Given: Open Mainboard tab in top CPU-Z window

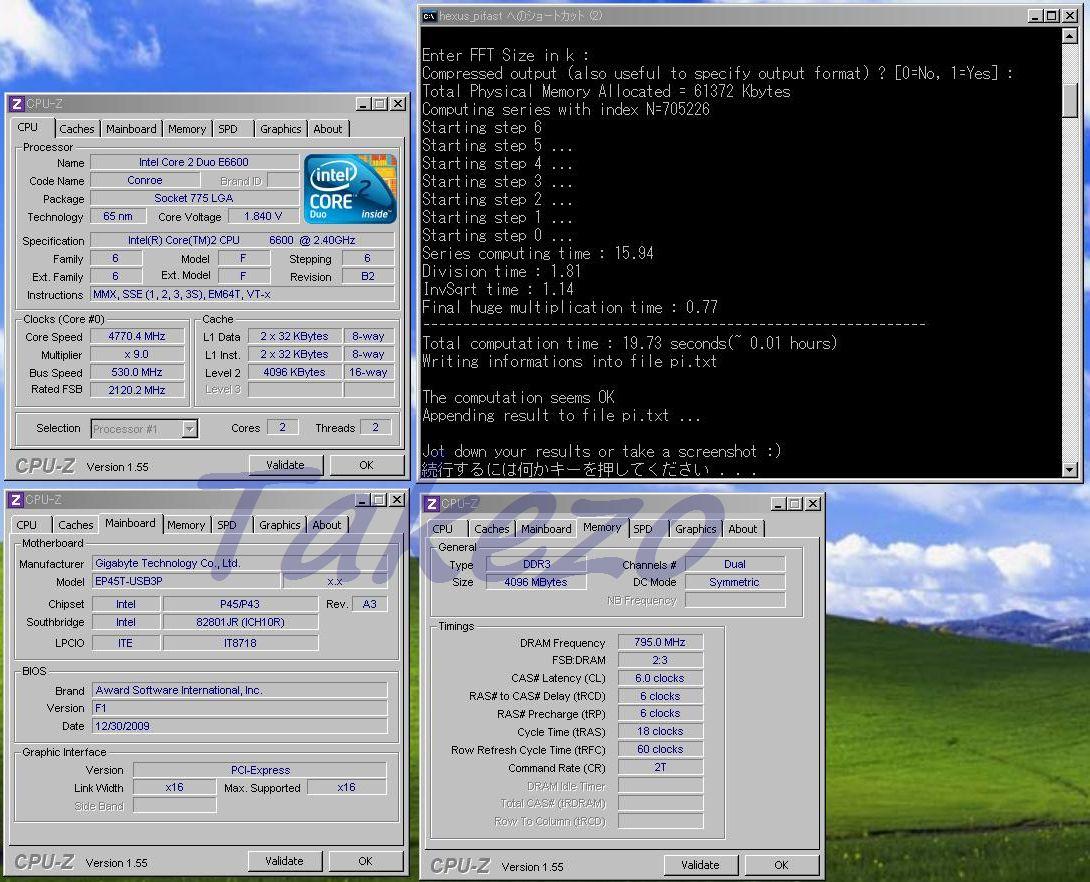Looking at the screenshot, I should (x=131, y=129).
